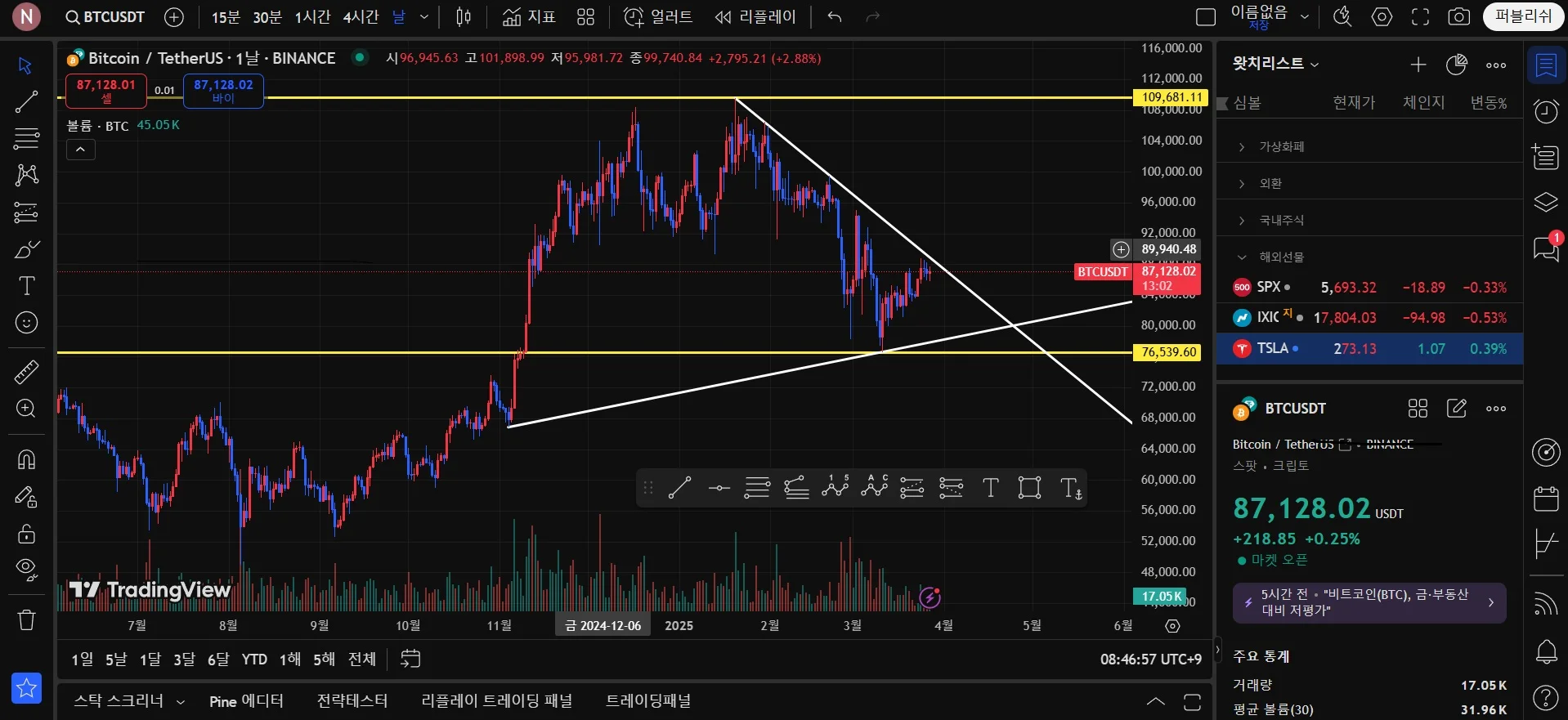This screenshot has width=1568, height=720.
Task: Open the timeframe dropdown arrow
Action: pos(424,17)
